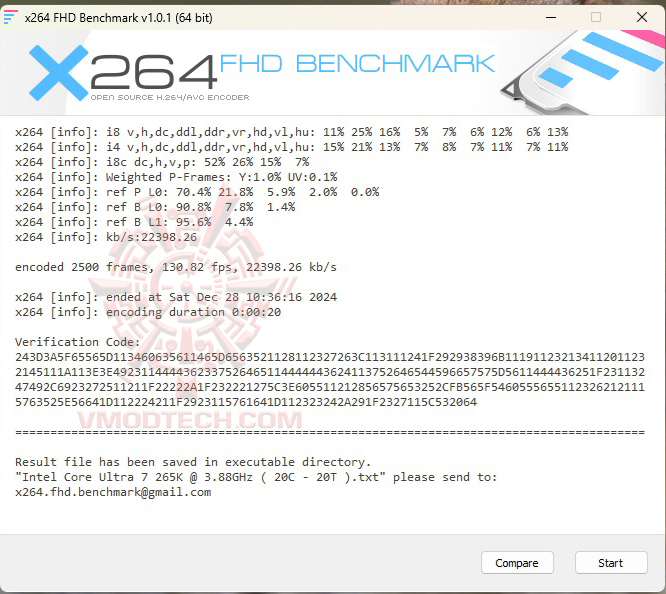This screenshot has height=594, width=666.
Task: Click the kb/s:22398.26 info line
Action: pos(106,237)
